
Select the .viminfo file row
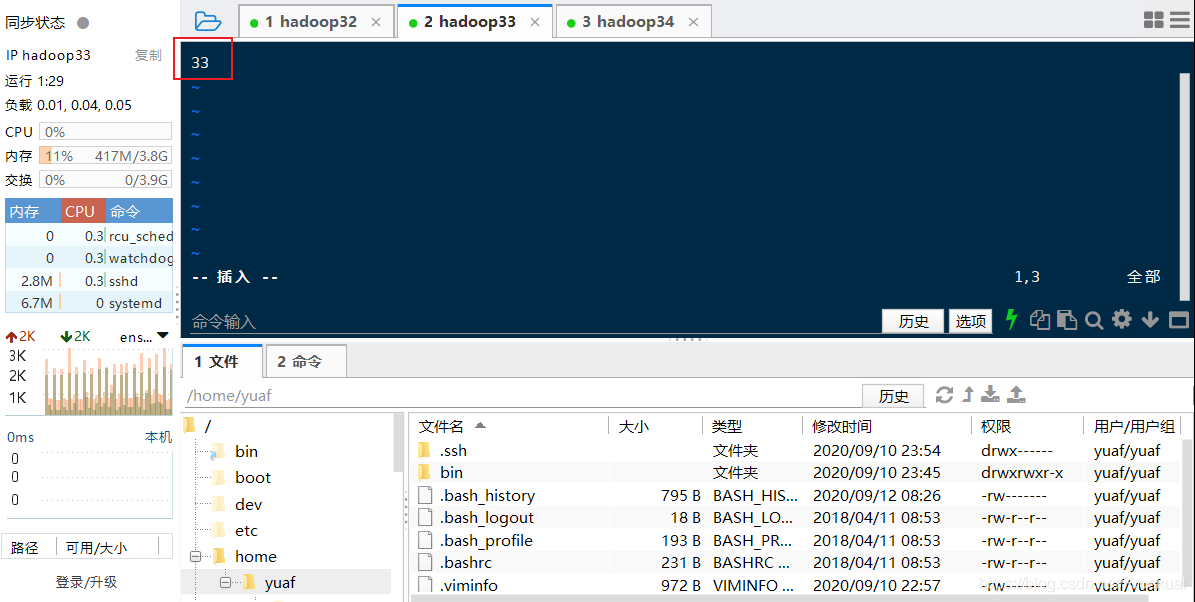796,585
